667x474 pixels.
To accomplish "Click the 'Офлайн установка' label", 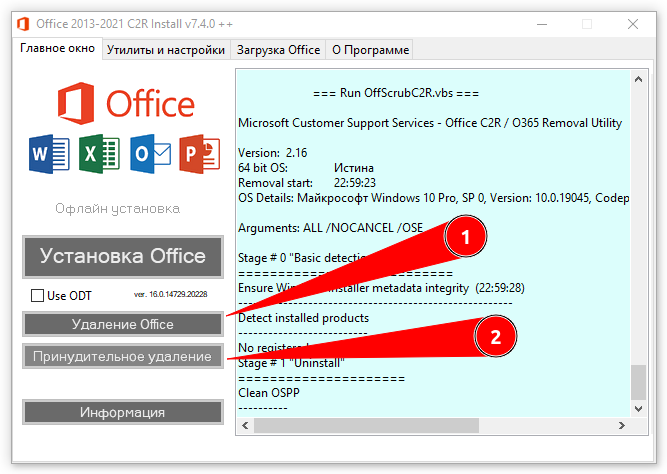I will [x=117, y=208].
